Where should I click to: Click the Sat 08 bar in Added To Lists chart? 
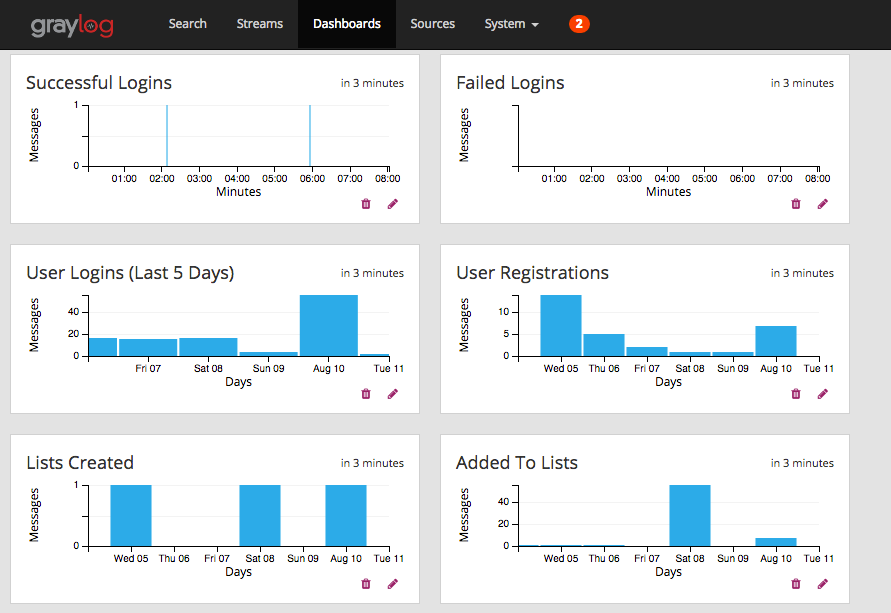click(x=690, y=515)
